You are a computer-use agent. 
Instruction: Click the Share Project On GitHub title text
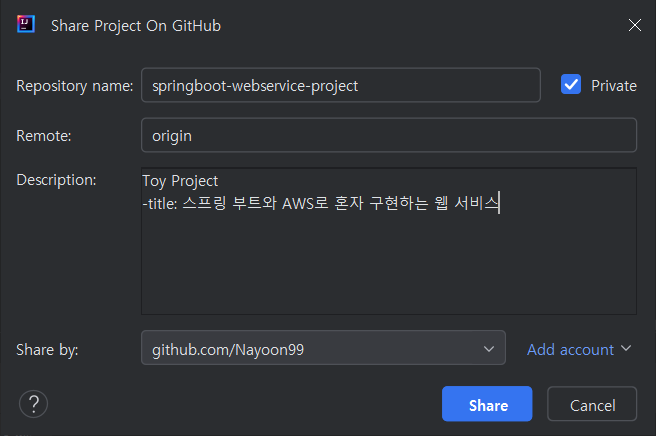coord(136,26)
